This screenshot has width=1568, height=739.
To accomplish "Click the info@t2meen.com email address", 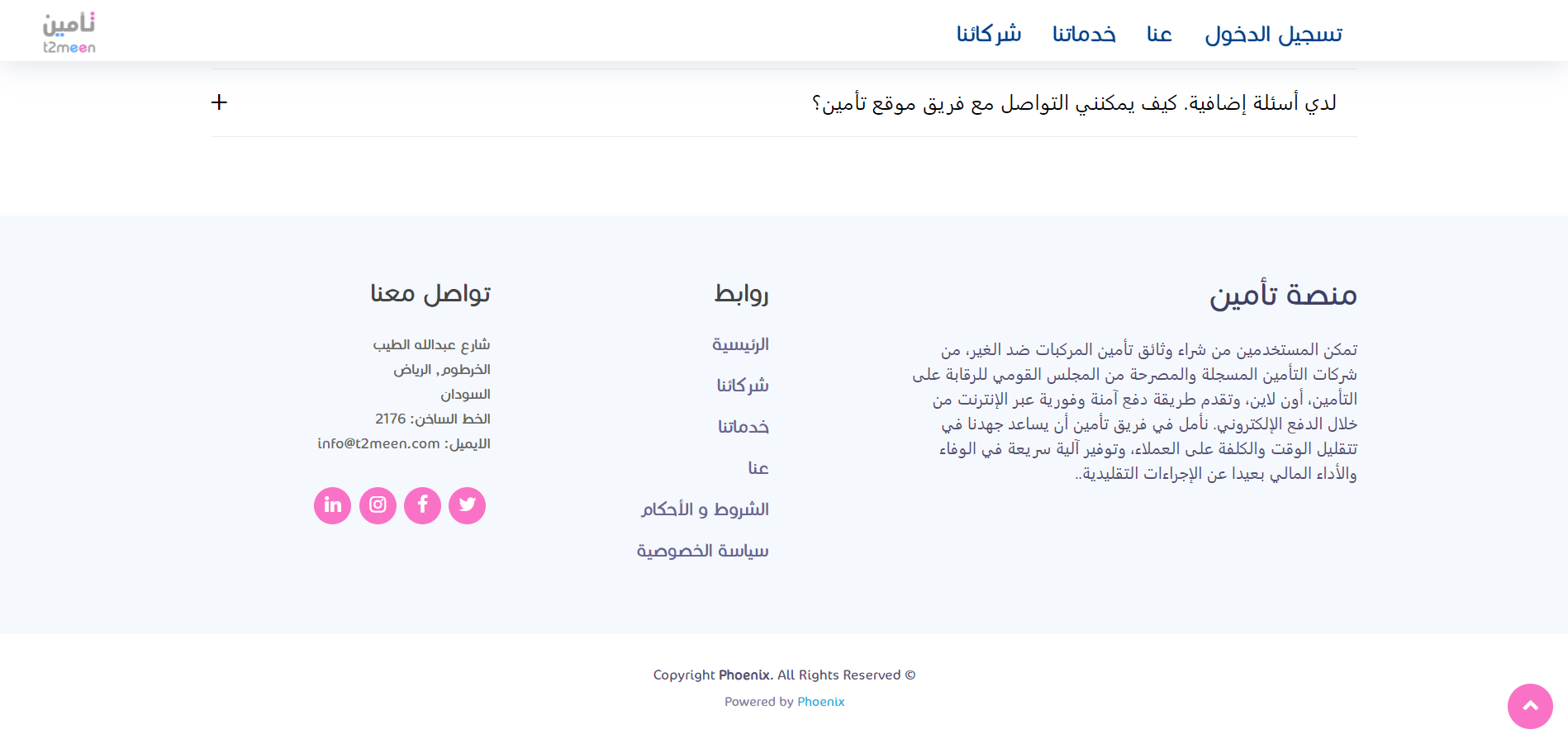I will tap(378, 443).
